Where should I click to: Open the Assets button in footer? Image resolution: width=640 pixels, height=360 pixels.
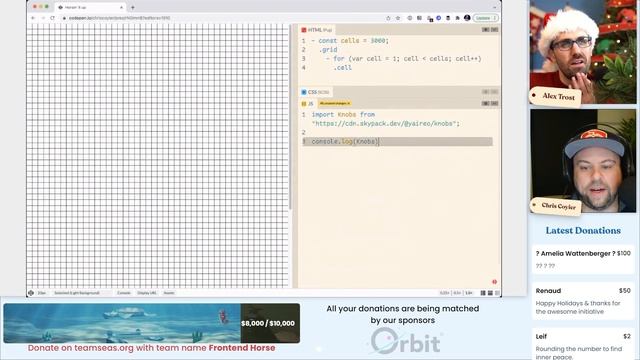tap(169, 293)
